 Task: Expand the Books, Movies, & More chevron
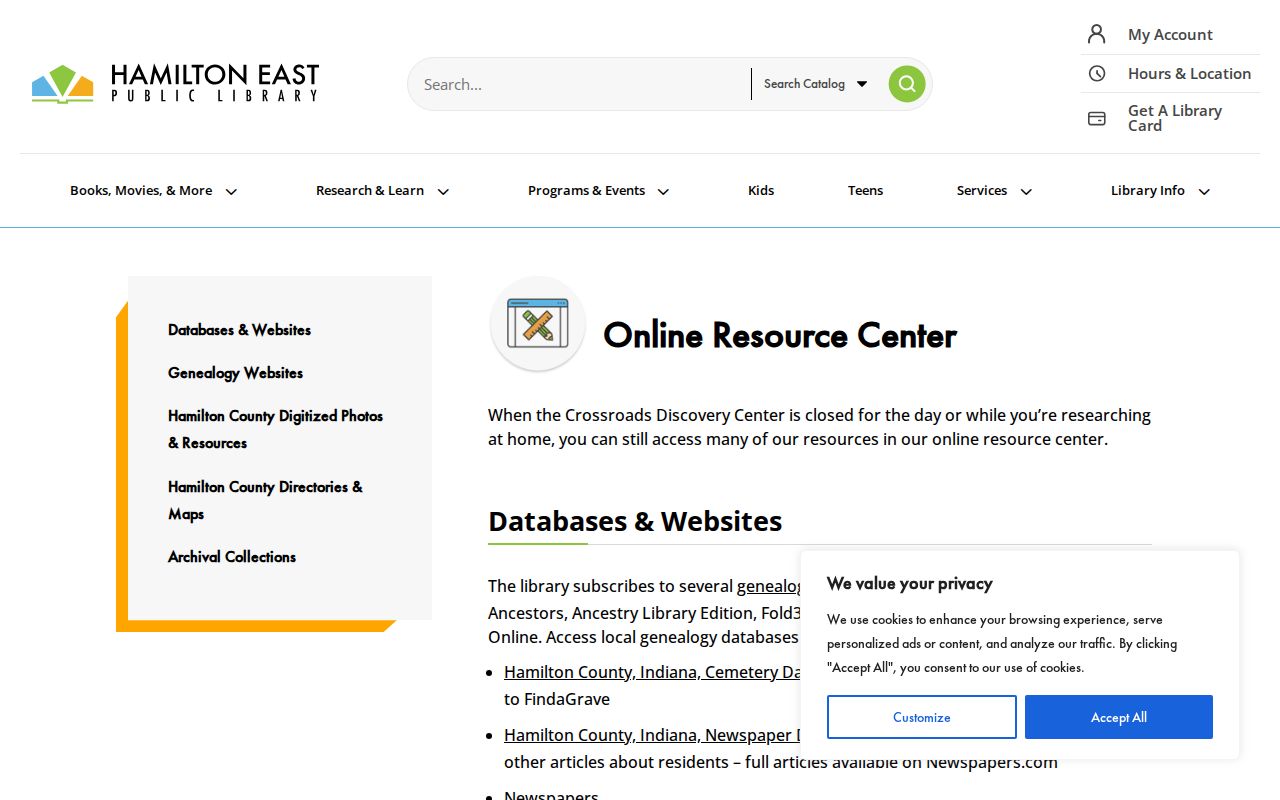click(x=231, y=192)
